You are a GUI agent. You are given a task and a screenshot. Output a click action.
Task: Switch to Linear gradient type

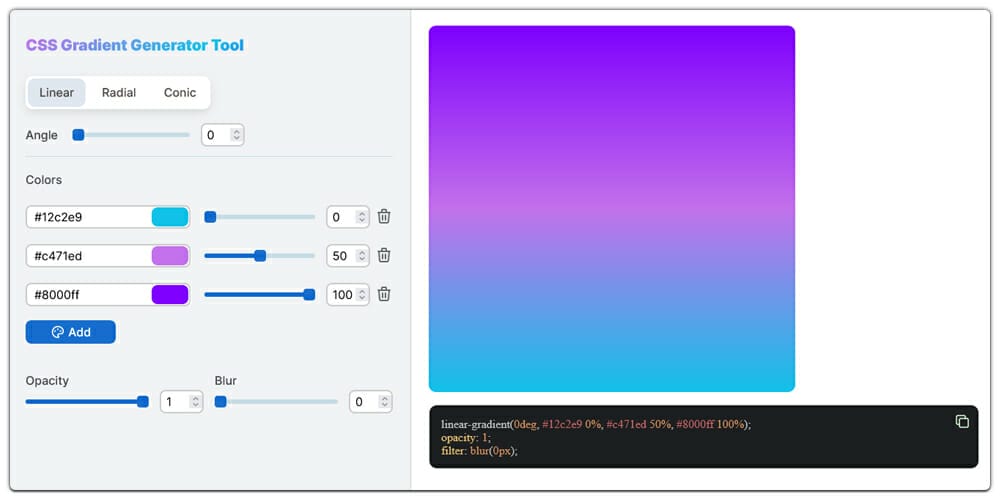(56, 93)
